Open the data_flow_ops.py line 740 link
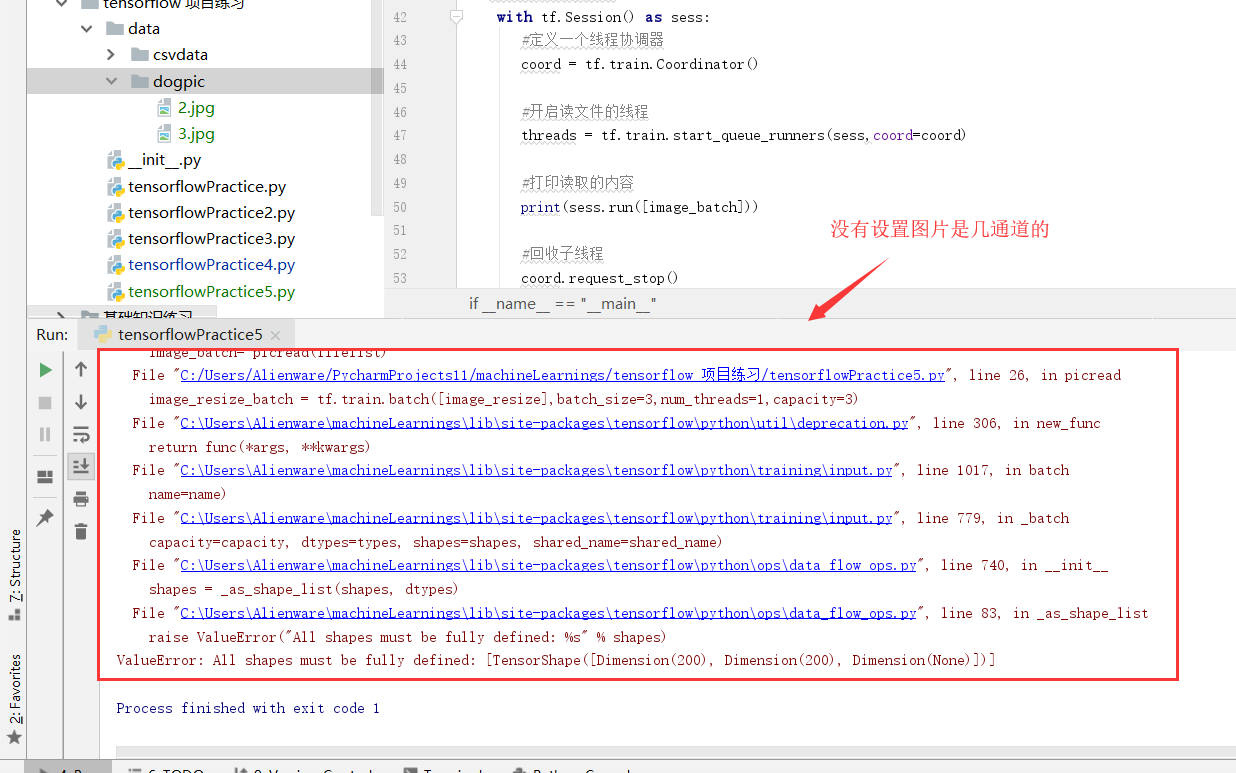This screenshot has width=1236, height=773. click(x=548, y=565)
